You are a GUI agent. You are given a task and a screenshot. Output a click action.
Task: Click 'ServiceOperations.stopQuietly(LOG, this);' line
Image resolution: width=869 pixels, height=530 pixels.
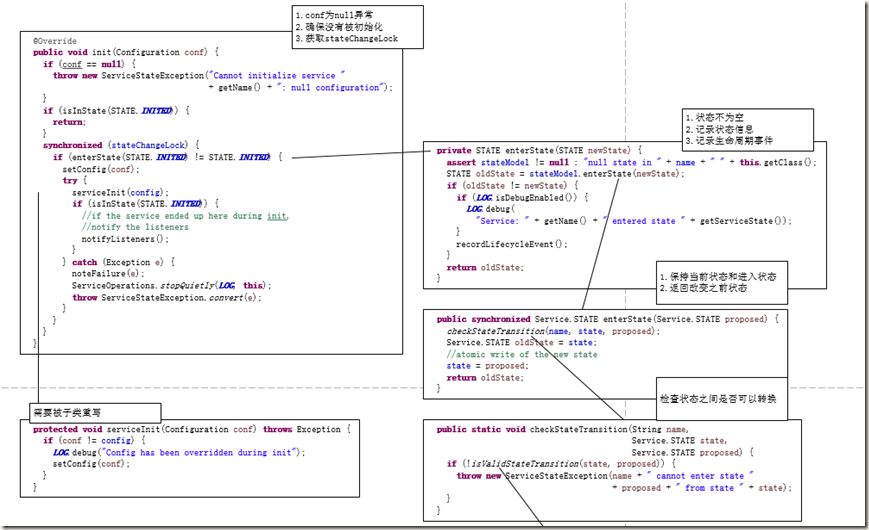point(172,286)
